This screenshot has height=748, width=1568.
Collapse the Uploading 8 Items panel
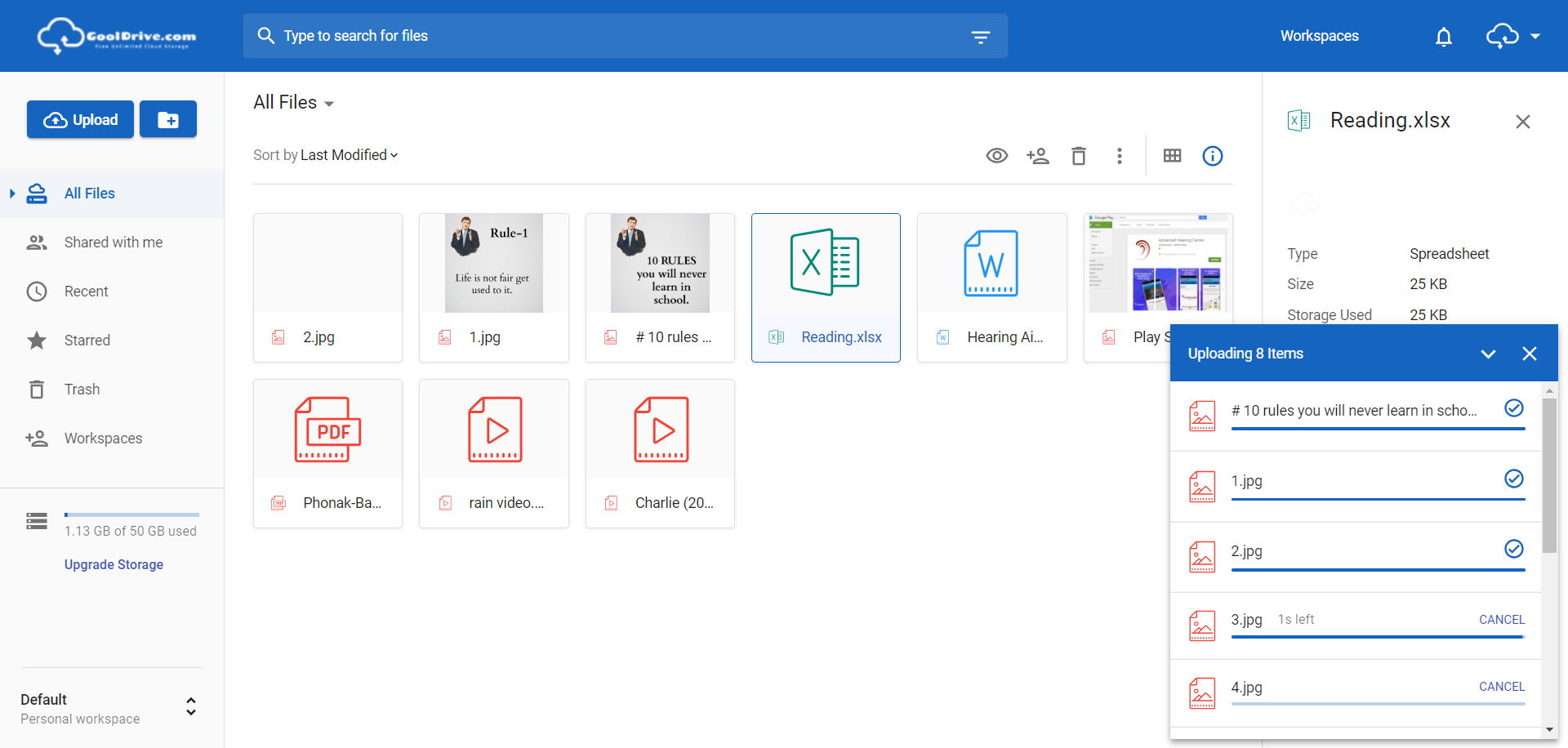pyautogui.click(x=1488, y=354)
